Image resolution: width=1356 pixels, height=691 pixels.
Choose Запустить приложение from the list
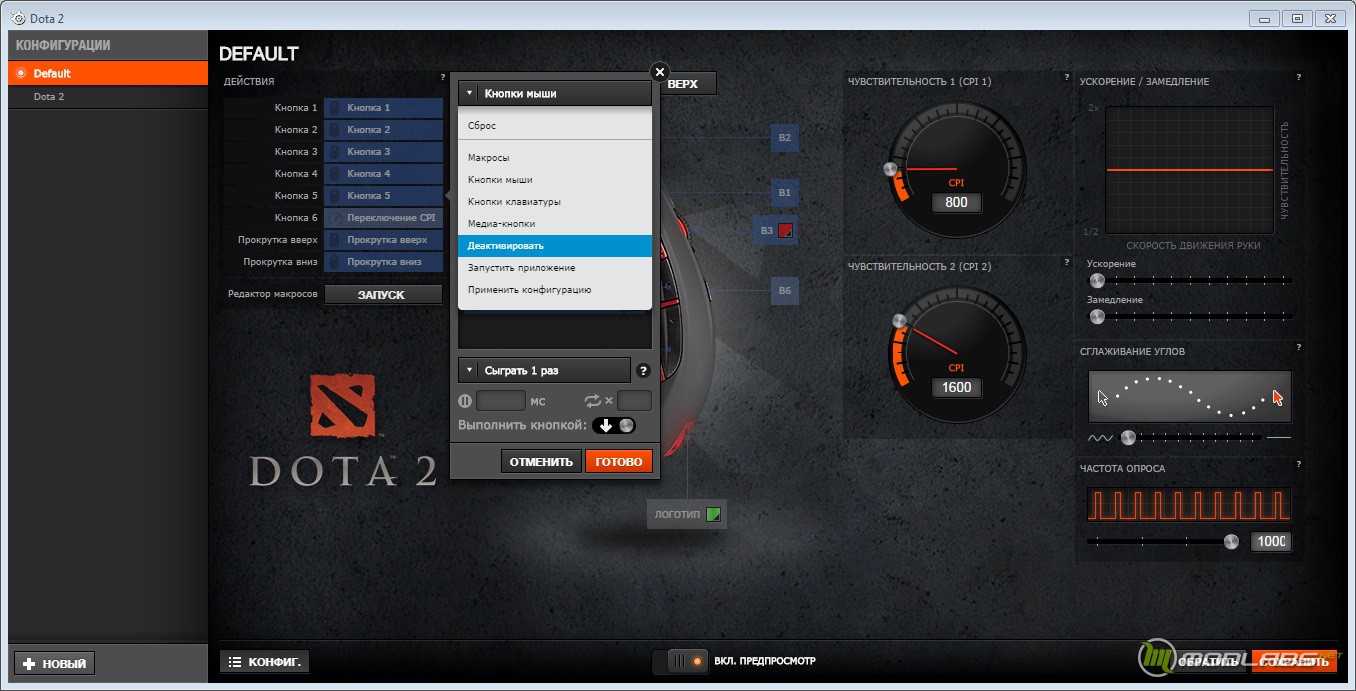(x=555, y=268)
